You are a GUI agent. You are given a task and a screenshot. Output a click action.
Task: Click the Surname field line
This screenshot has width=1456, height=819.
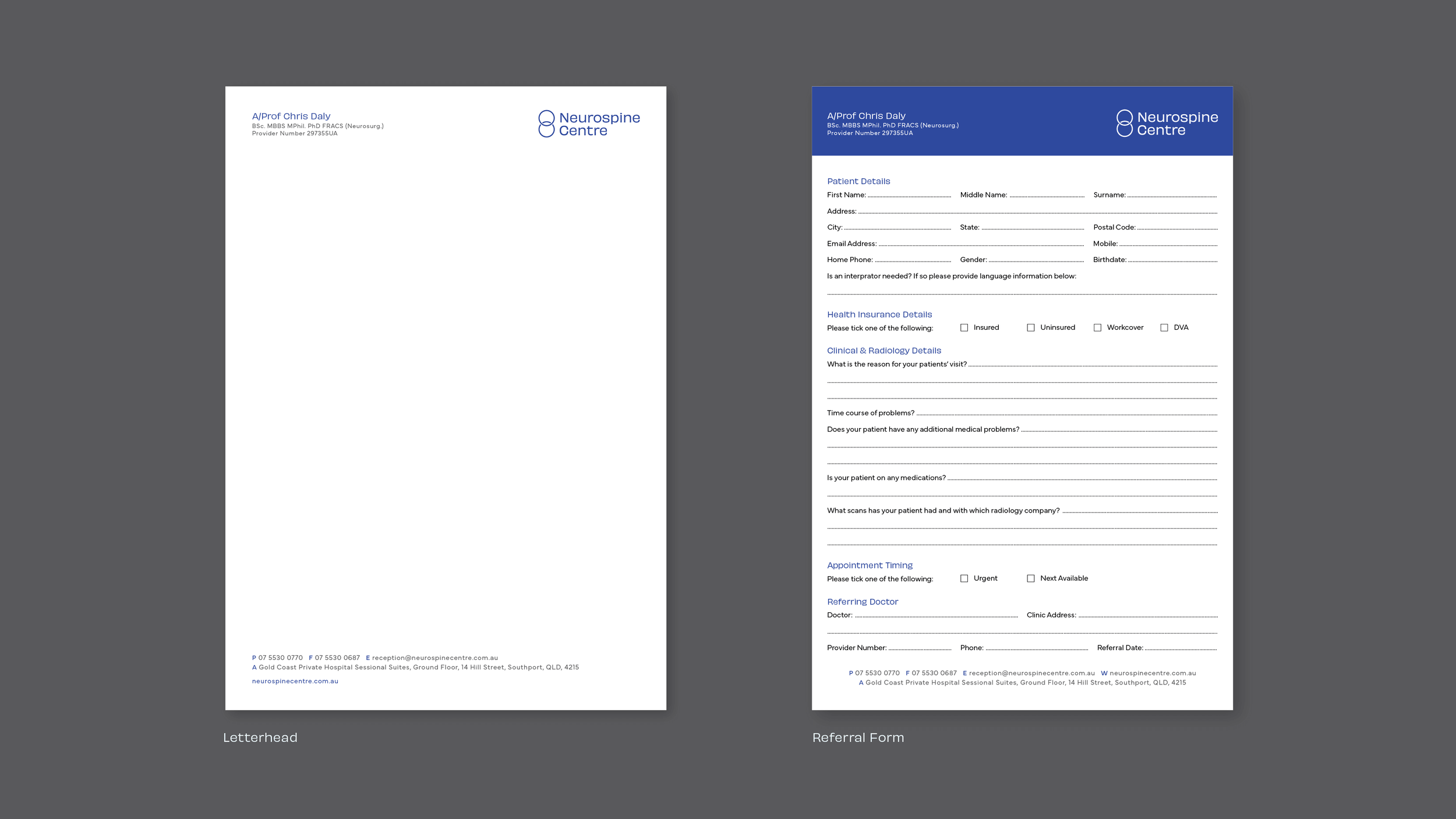(x=1172, y=196)
